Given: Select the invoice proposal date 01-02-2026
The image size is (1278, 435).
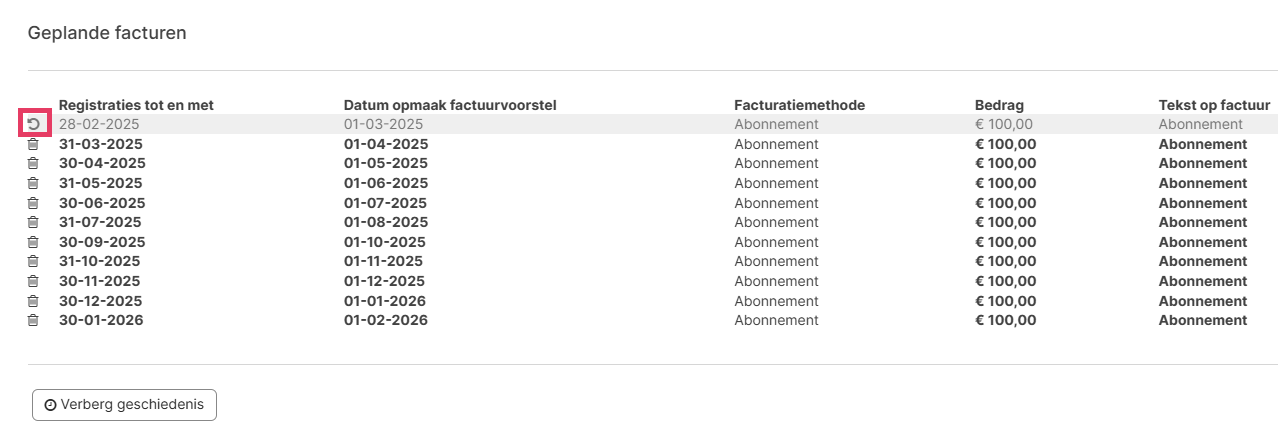Looking at the screenshot, I should pyautogui.click(x=385, y=320).
